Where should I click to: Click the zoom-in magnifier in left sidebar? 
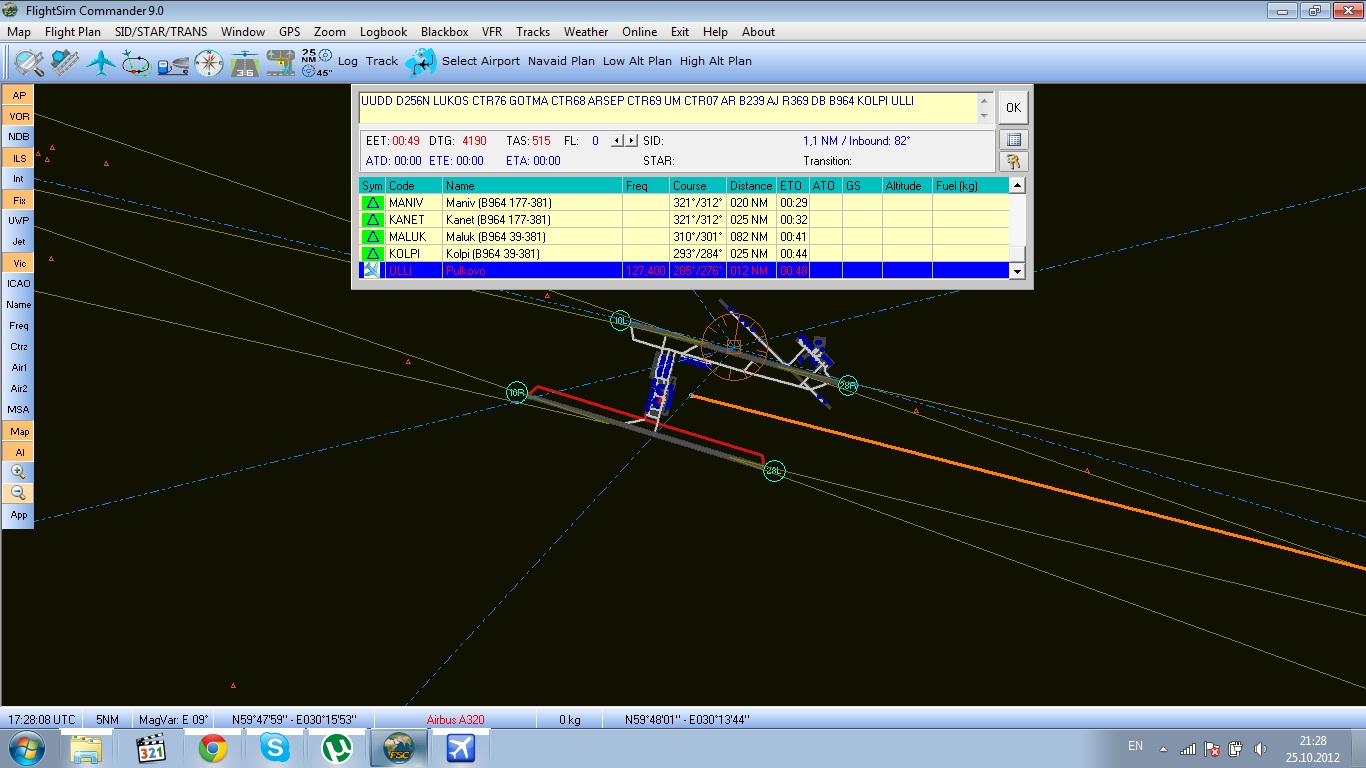pos(19,472)
